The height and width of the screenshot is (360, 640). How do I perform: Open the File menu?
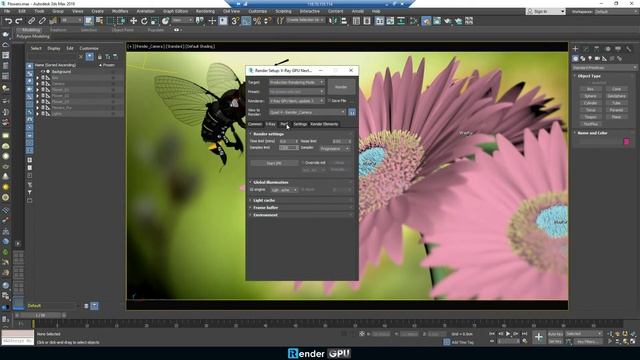7,11
